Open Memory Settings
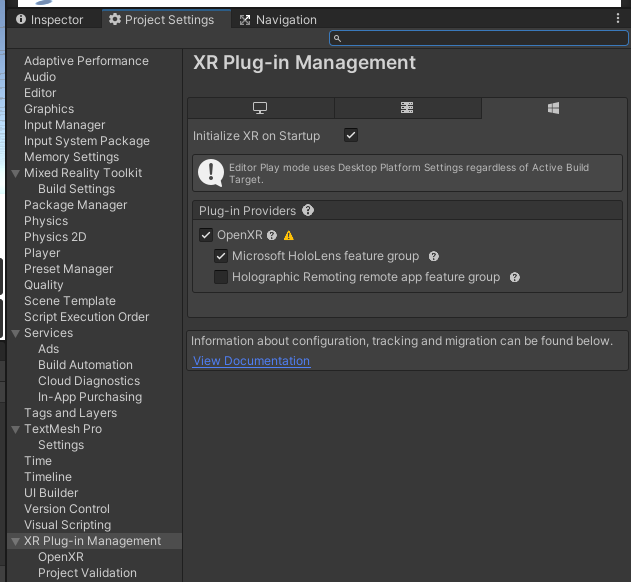Viewport: 631px width, 582px height. click(x=71, y=157)
